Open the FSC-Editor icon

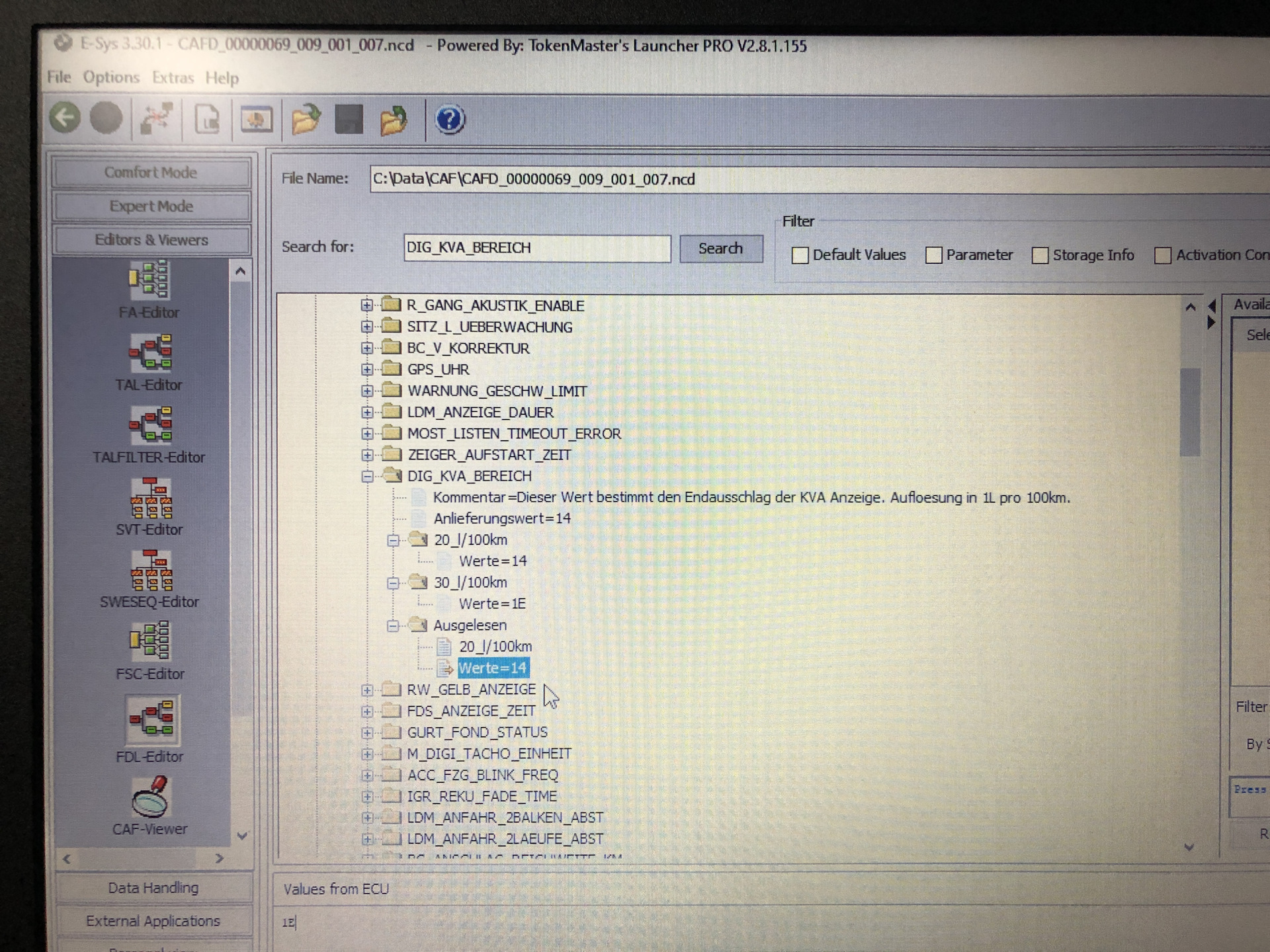tap(150, 642)
